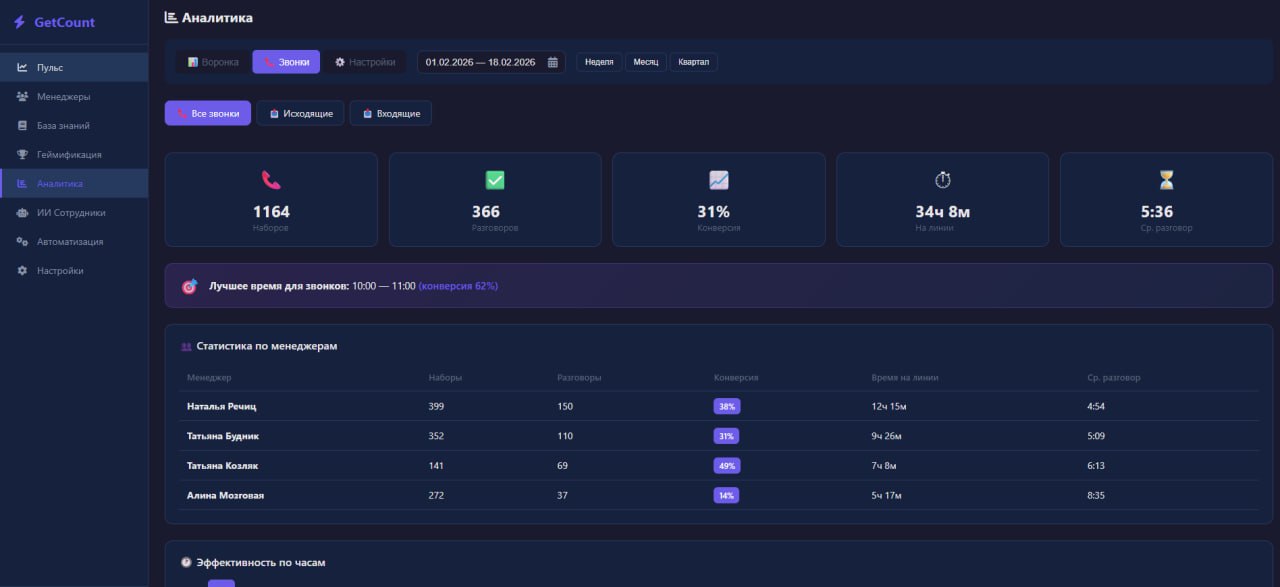
Task: Open the calendar picker icon
Action: (553, 62)
